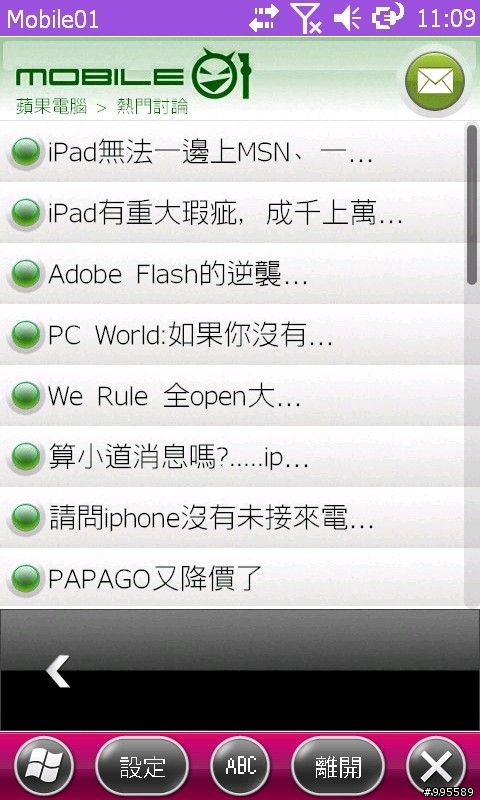Viewport: 480px width, 800px height.
Task: Open thread 請問iphone沒有未接來電
Action: pyautogui.click(x=233, y=518)
